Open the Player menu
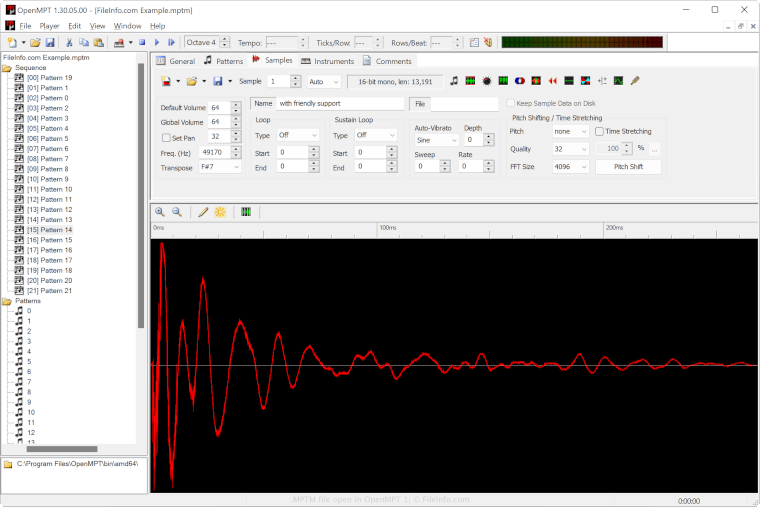The height and width of the screenshot is (507, 760). tap(49, 25)
